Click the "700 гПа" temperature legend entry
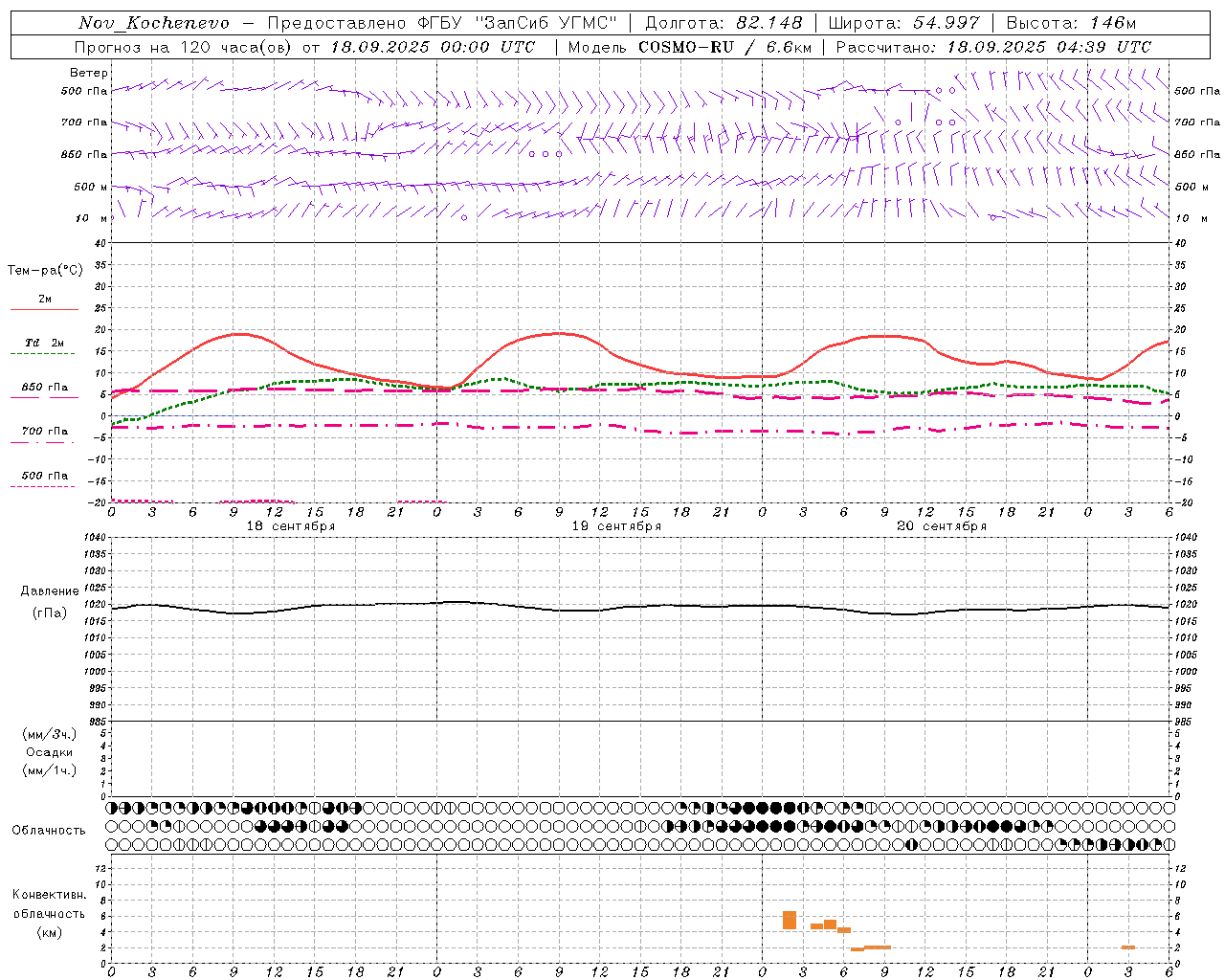This screenshot has width=1225, height=980. pos(44,432)
